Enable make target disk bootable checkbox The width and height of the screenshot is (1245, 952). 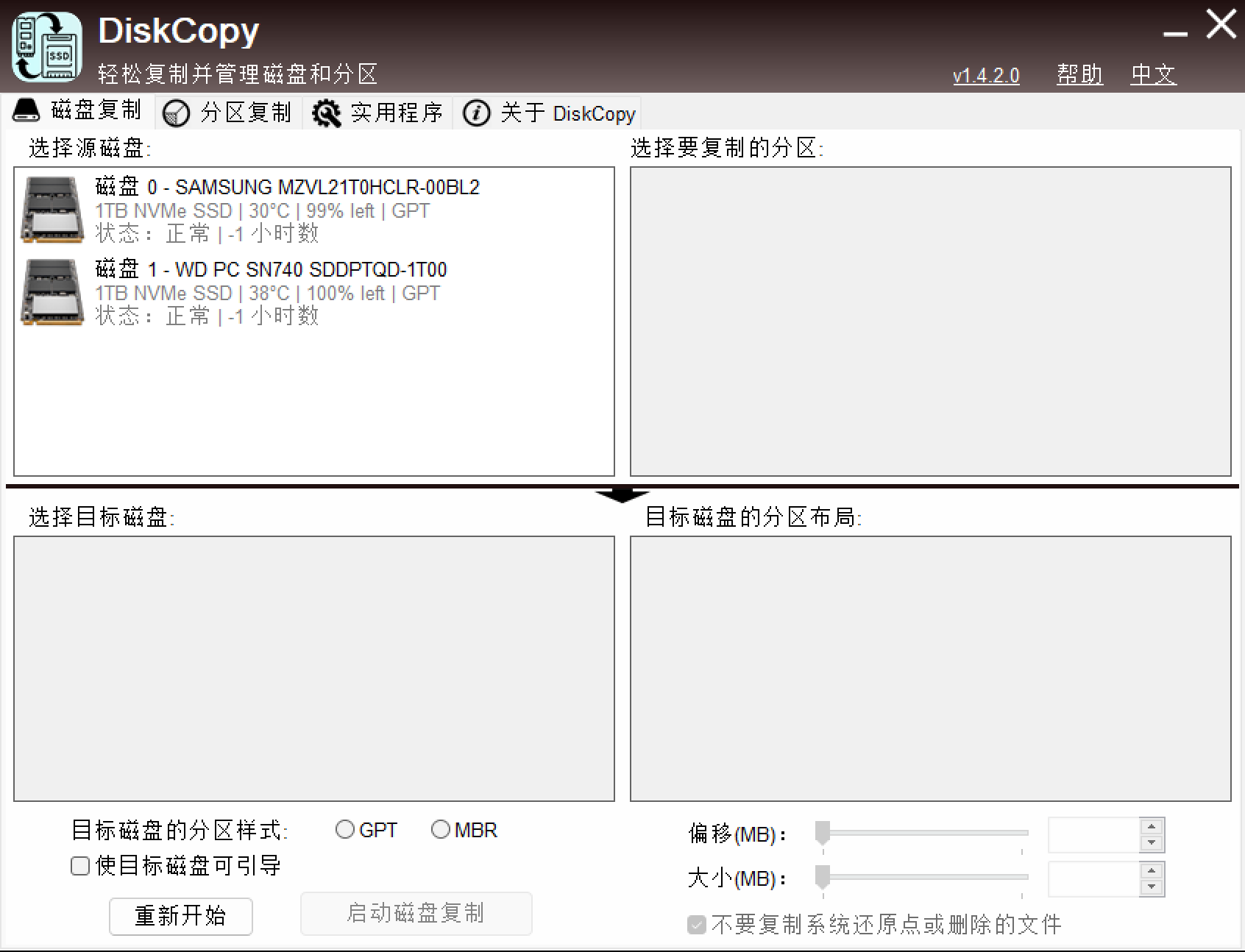[x=80, y=866]
